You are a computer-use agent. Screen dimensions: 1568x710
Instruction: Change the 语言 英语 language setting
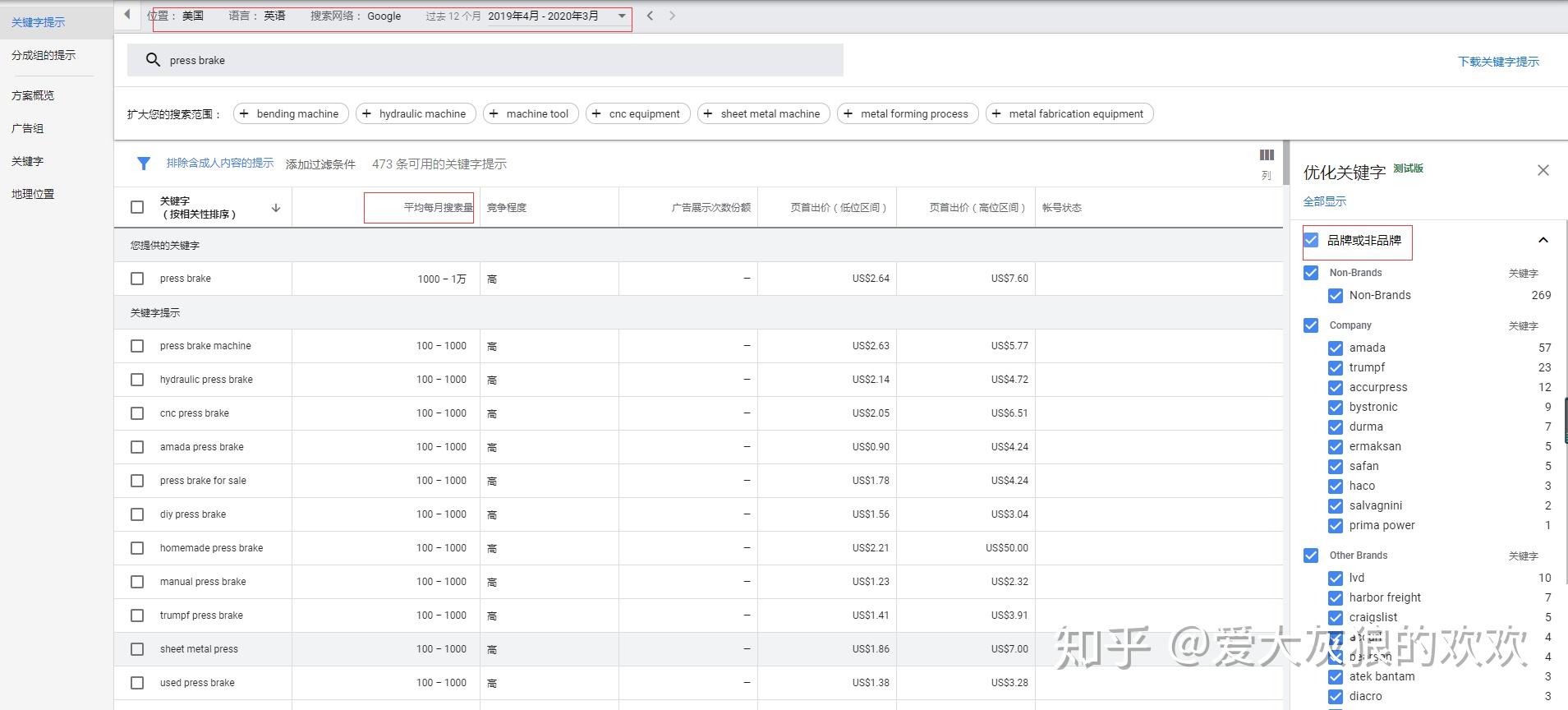point(257,16)
